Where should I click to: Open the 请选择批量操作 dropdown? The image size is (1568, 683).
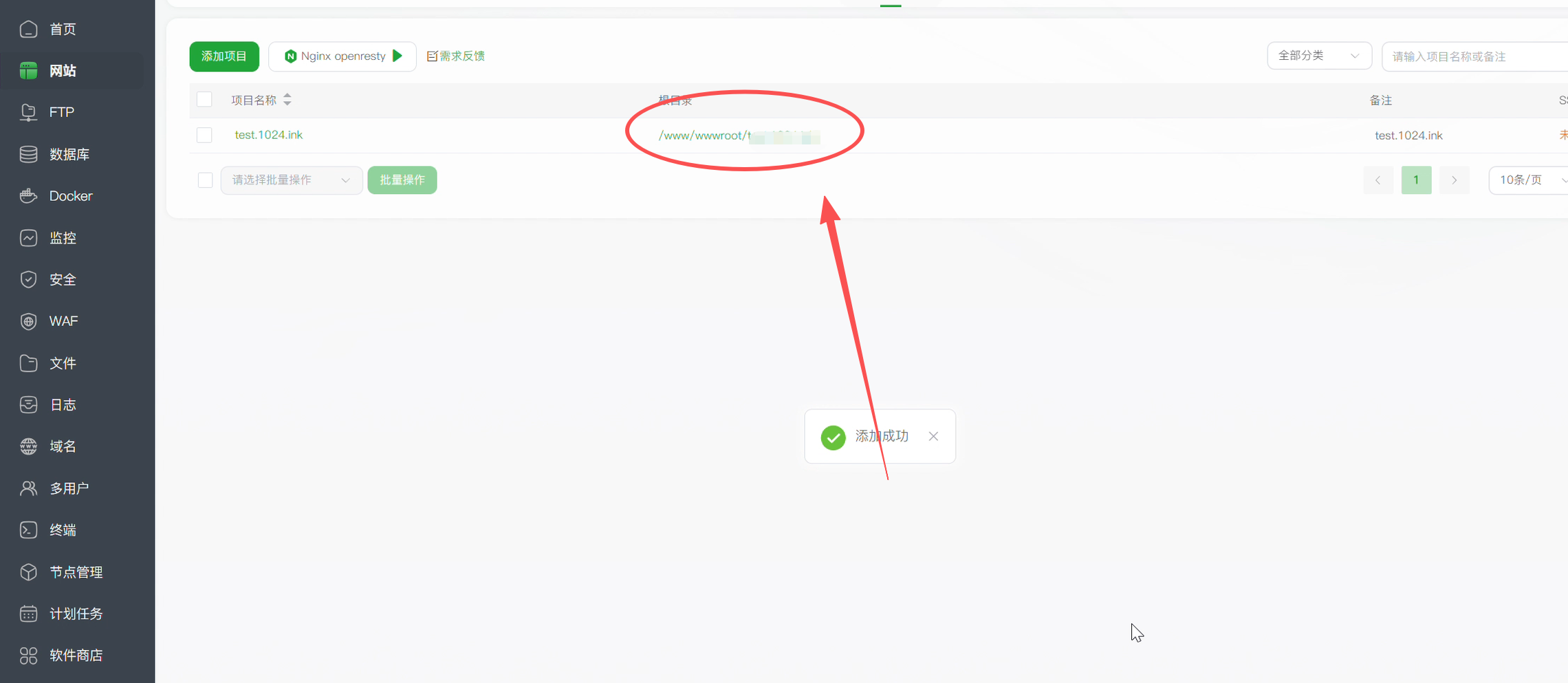coord(292,180)
